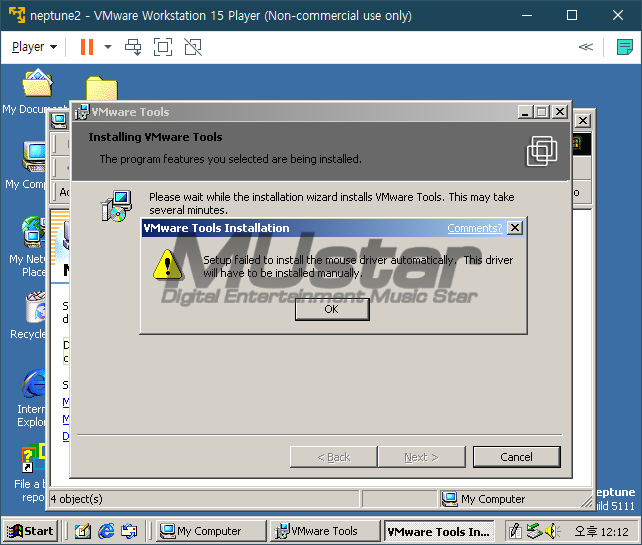Launch Internet Explorer from Quick Launch
Image resolution: width=642 pixels, height=545 pixels.
(x=106, y=531)
